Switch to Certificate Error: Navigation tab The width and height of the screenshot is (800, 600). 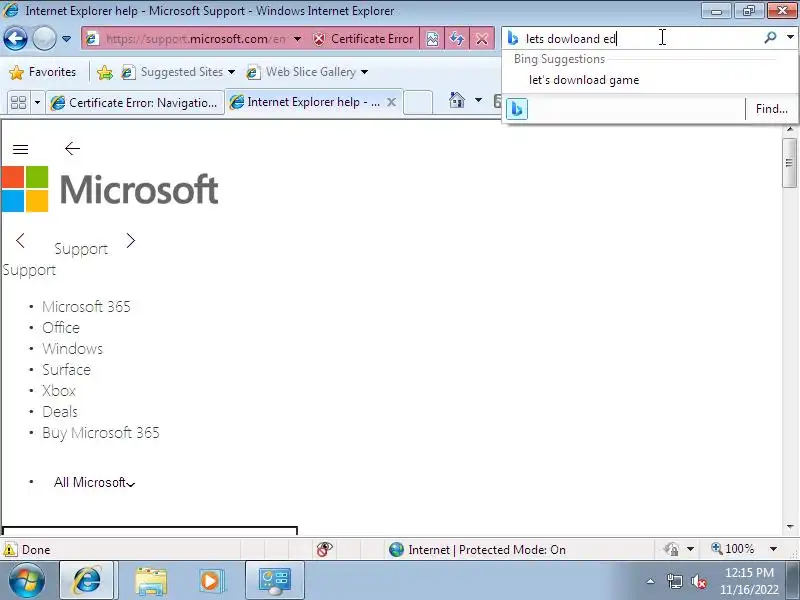pyautogui.click(x=135, y=103)
